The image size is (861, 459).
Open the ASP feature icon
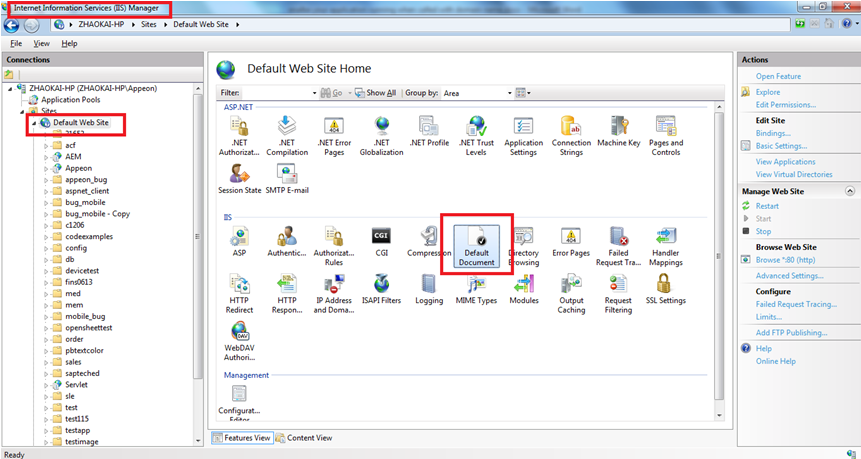click(239, 242)
